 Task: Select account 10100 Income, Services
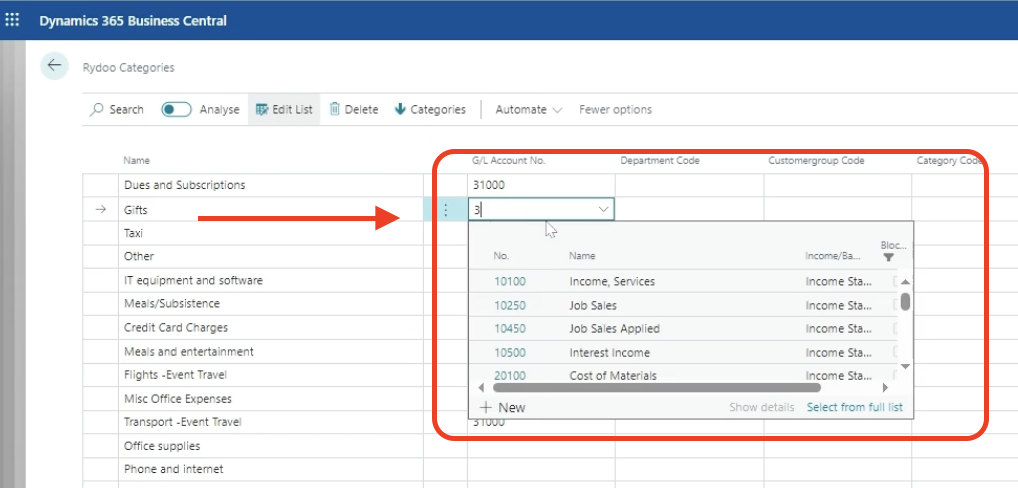[510, 282]
